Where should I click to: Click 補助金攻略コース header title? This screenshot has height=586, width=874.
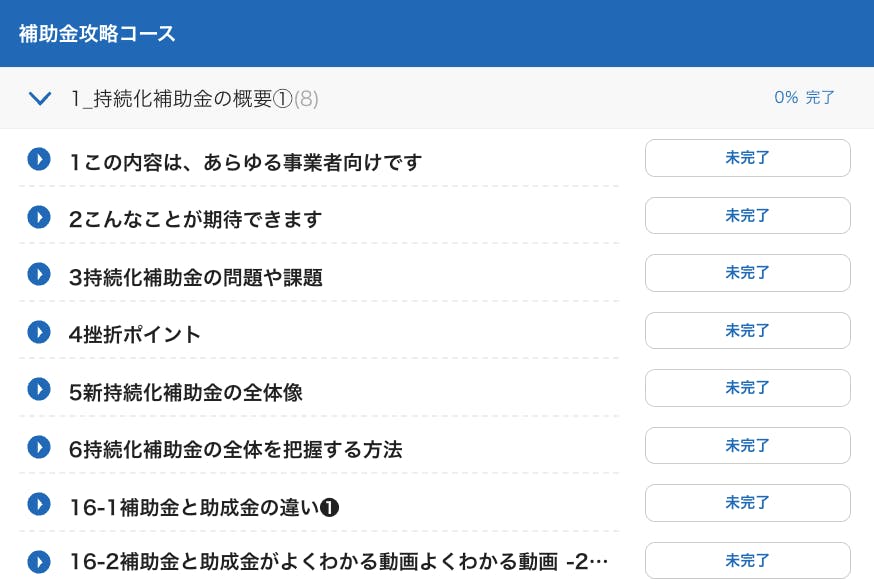pyautogui.click(x=97, y=34)
